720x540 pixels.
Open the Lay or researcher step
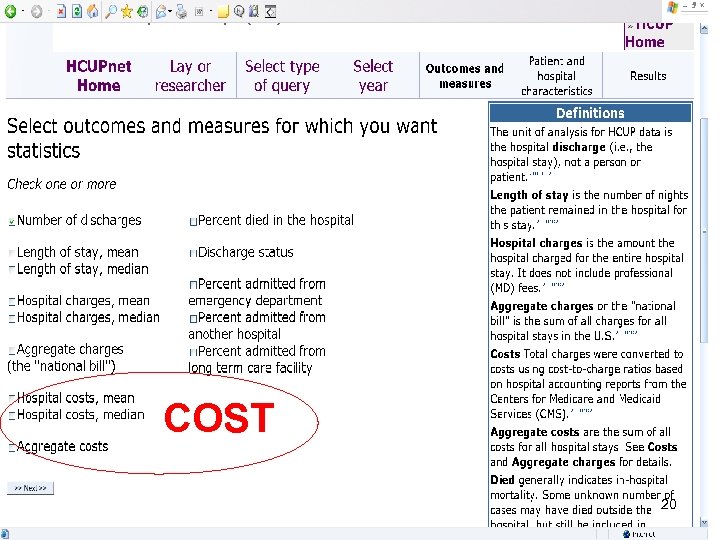[x=190, y=76]
